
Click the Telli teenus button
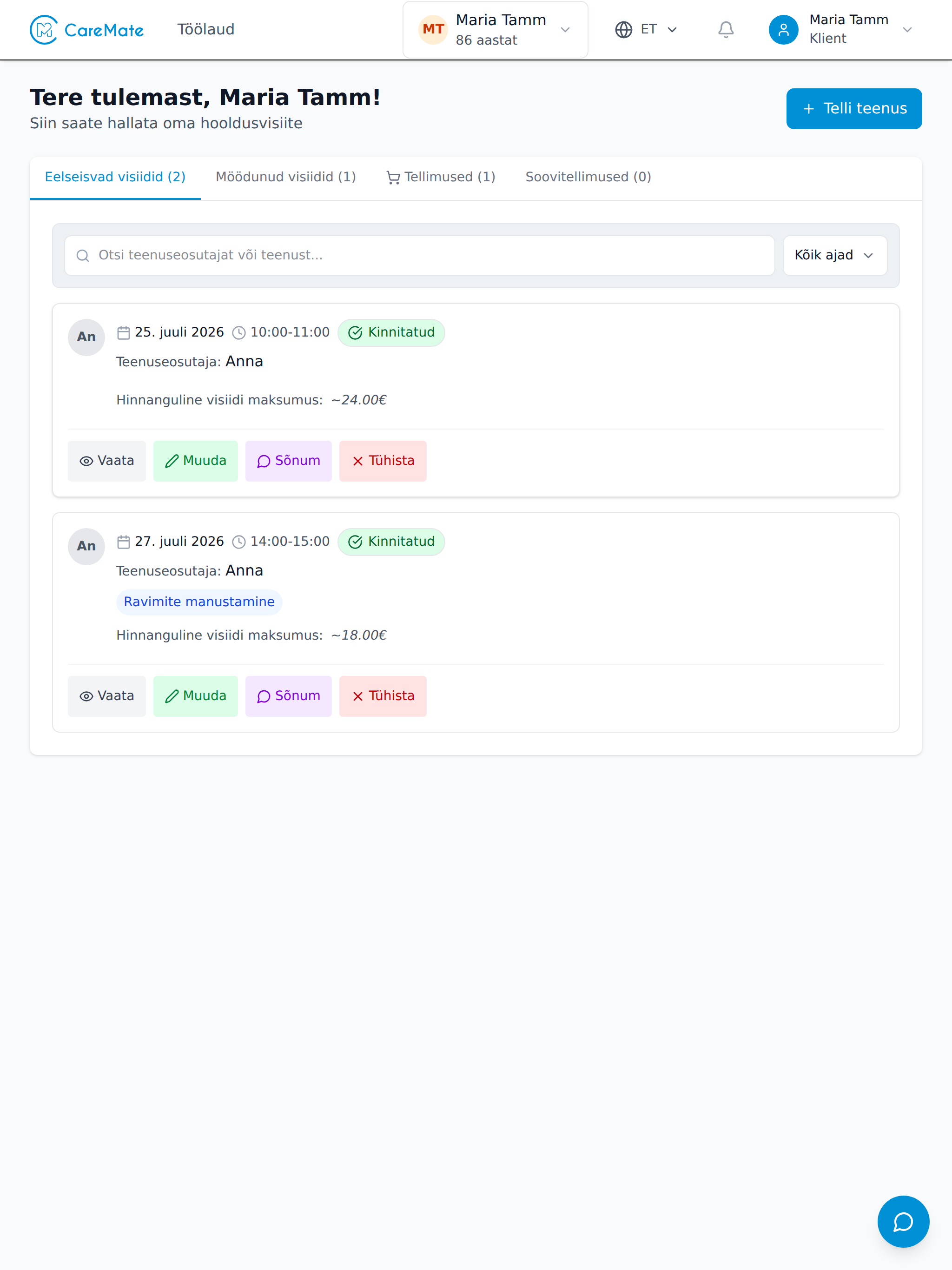854,108
